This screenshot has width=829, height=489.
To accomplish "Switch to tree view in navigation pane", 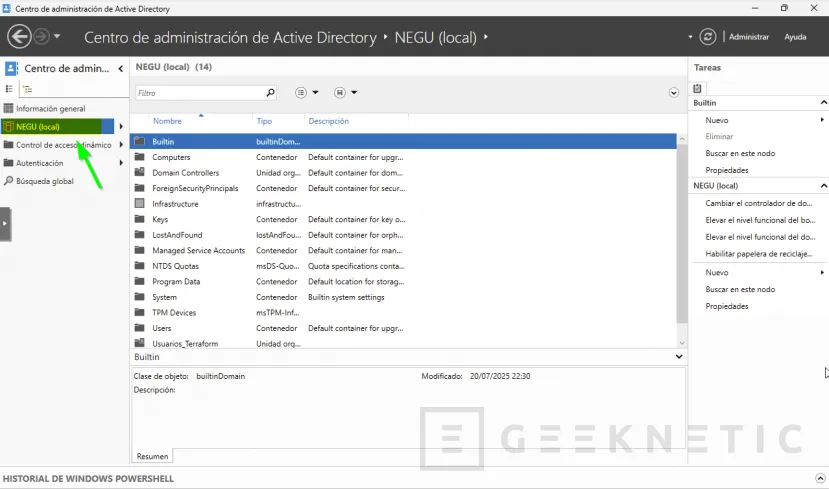I will (x=27, y=89).
